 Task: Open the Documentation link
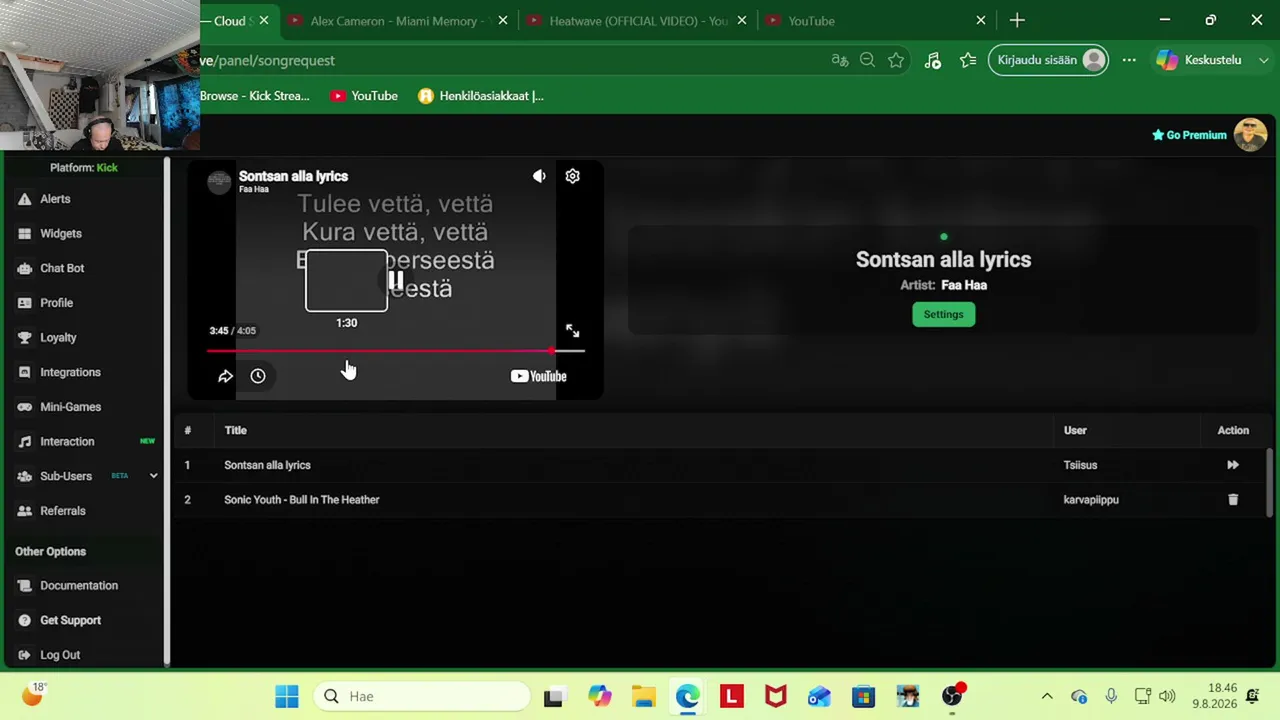[79, 586]
